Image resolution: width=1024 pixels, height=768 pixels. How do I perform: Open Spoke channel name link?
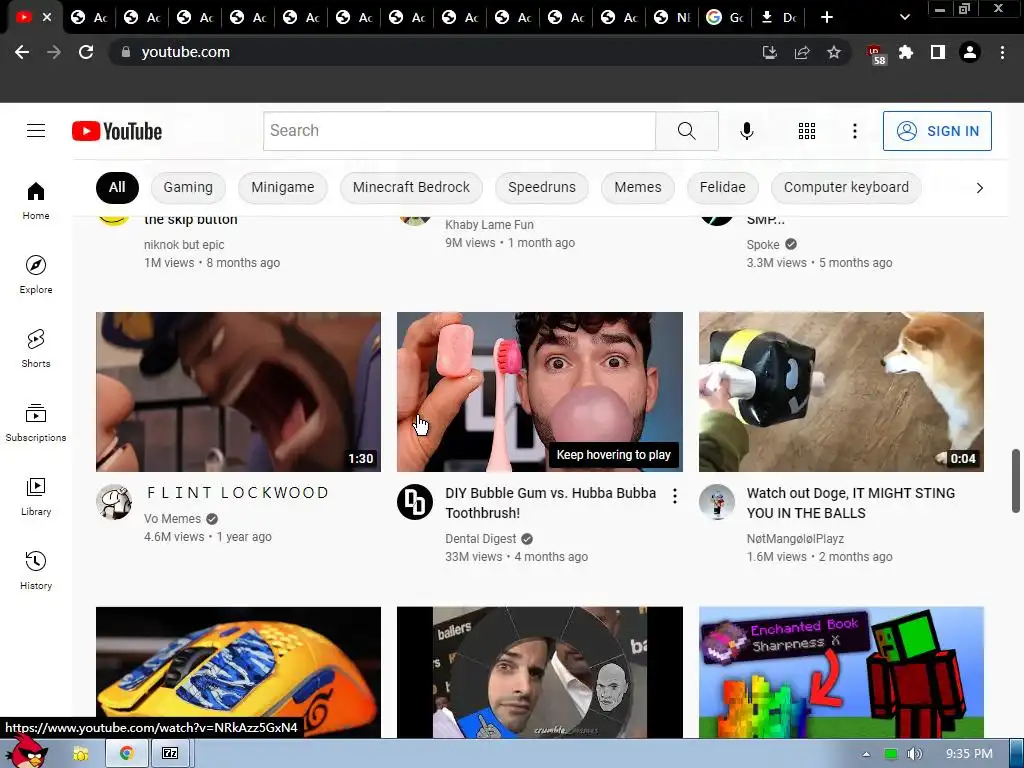763,244
